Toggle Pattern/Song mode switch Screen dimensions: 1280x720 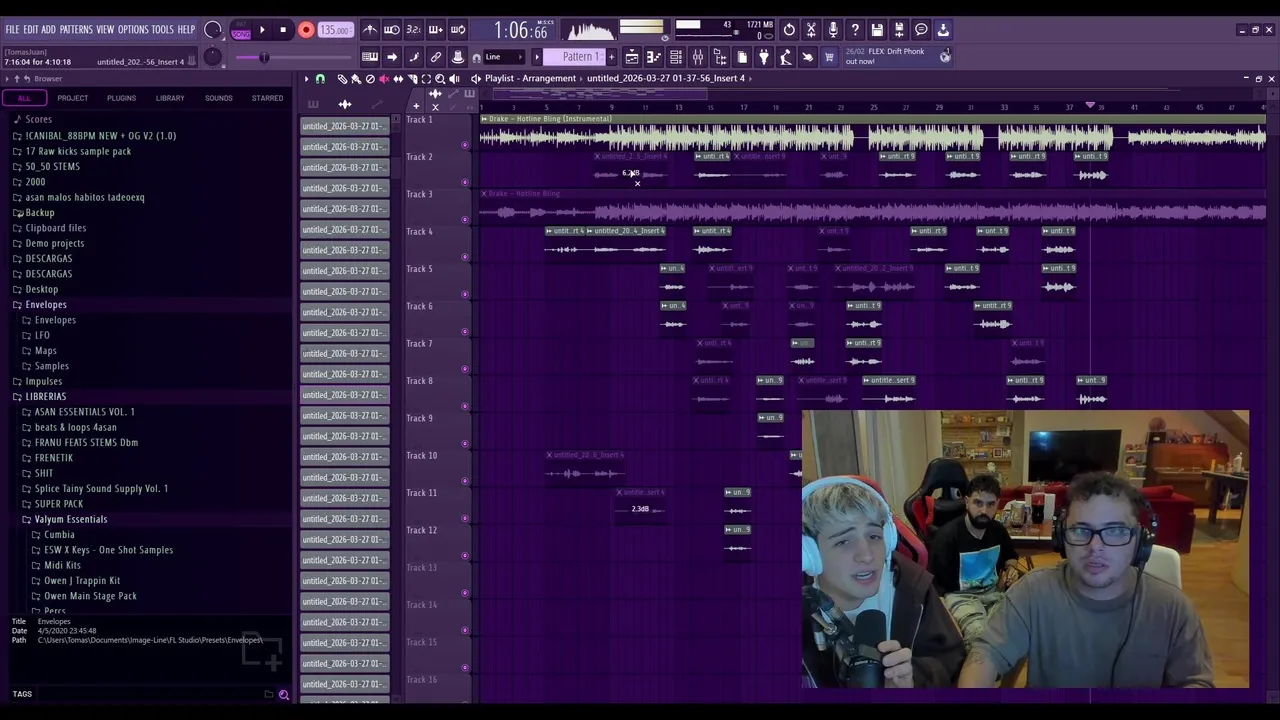(x=241, y=30)
